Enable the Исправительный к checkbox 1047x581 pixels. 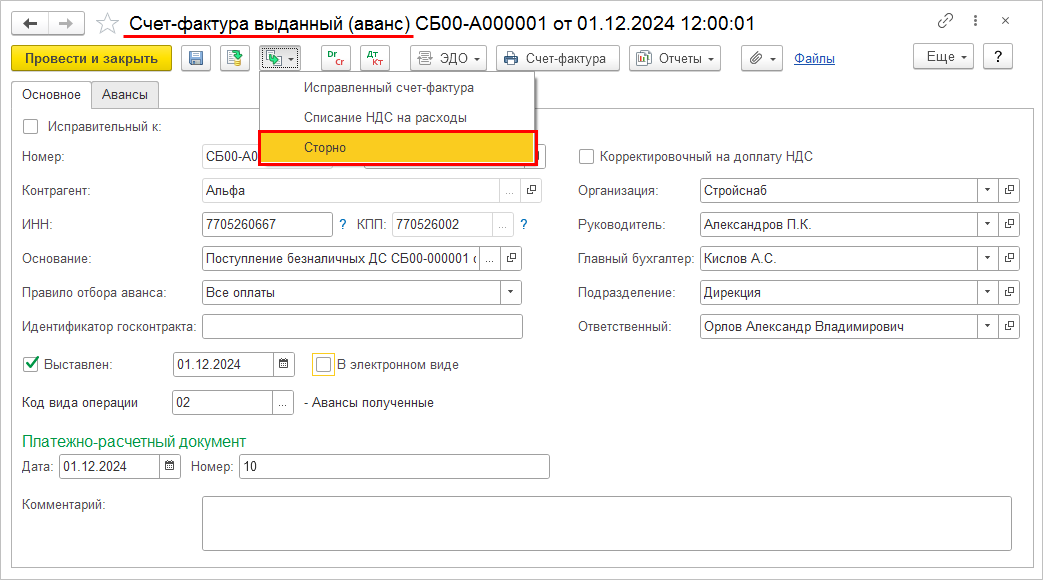[30, 126]
